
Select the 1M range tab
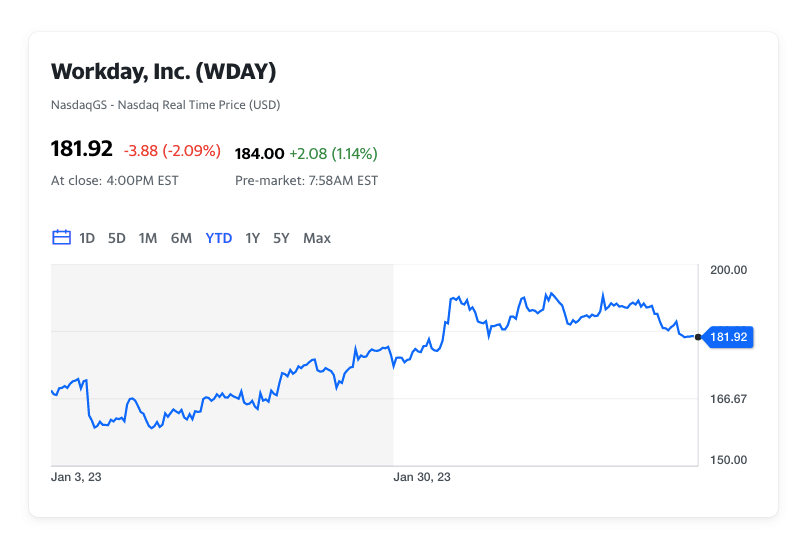(x=148, y=238)
